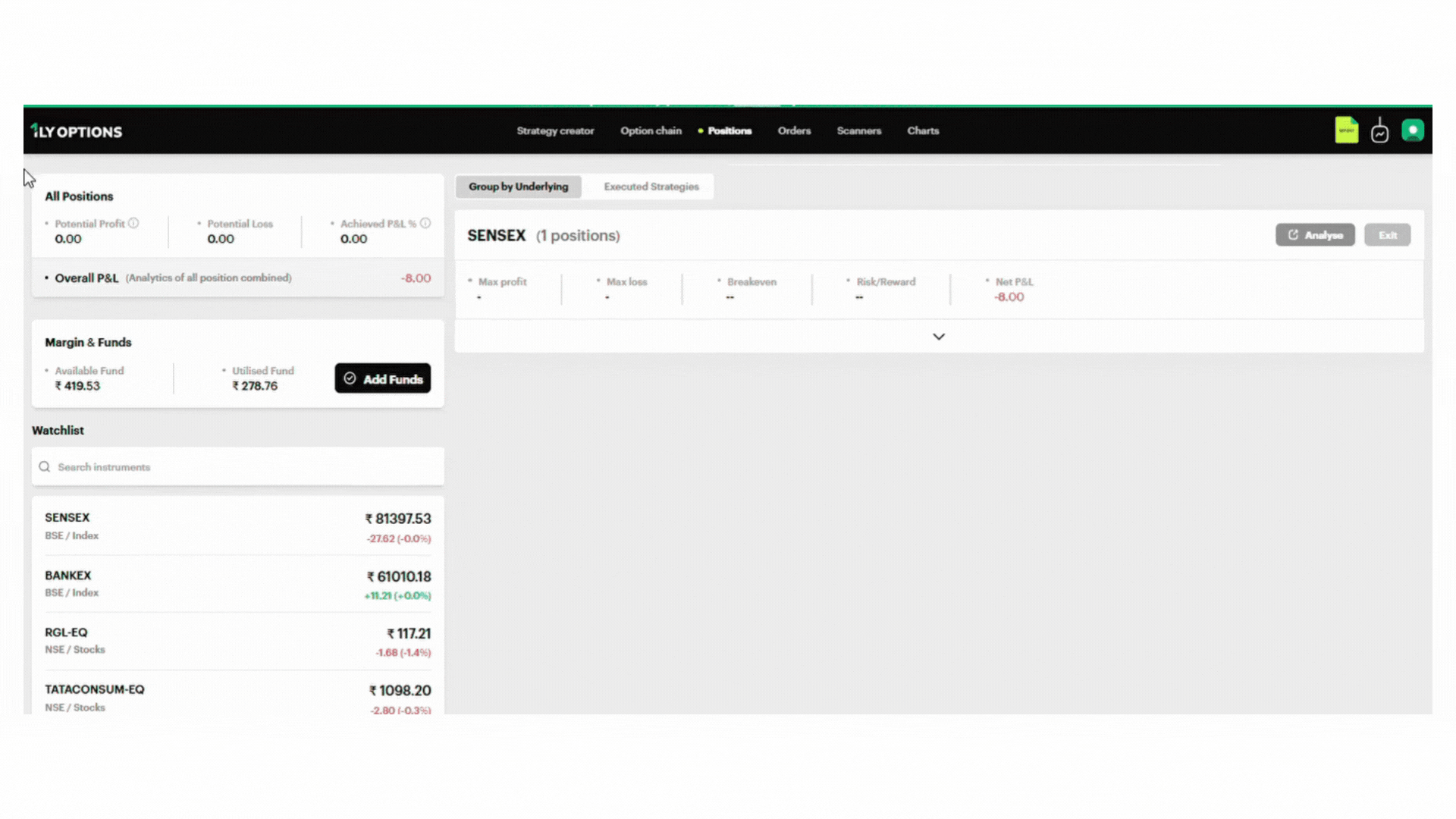The width and height of the screenshot is (1456, 819).
Task: Switch to Group by Underlying view
Action: (518, 187)
